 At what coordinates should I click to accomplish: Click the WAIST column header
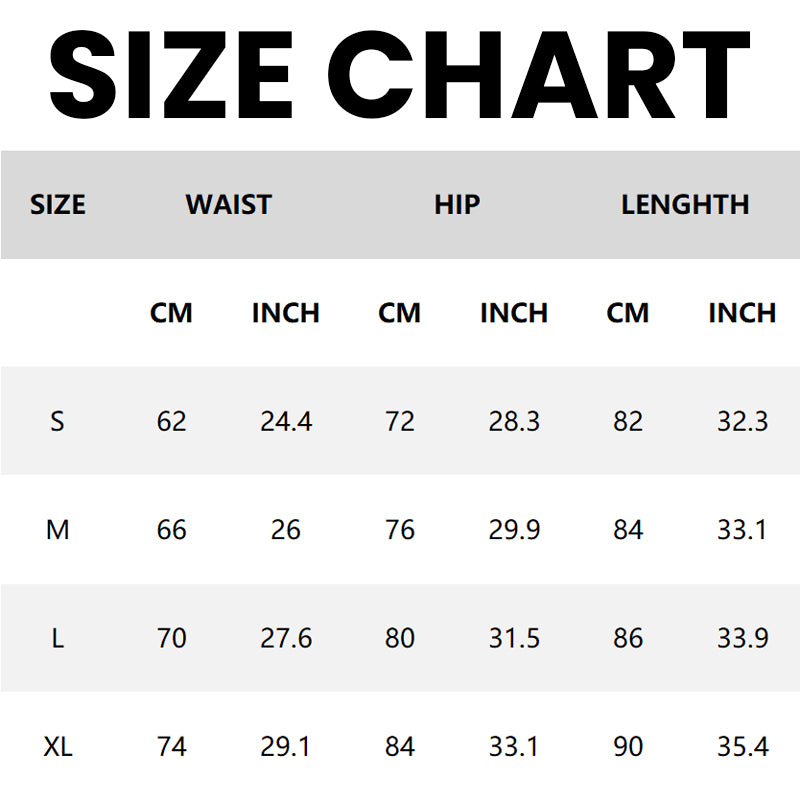point(228,205)
